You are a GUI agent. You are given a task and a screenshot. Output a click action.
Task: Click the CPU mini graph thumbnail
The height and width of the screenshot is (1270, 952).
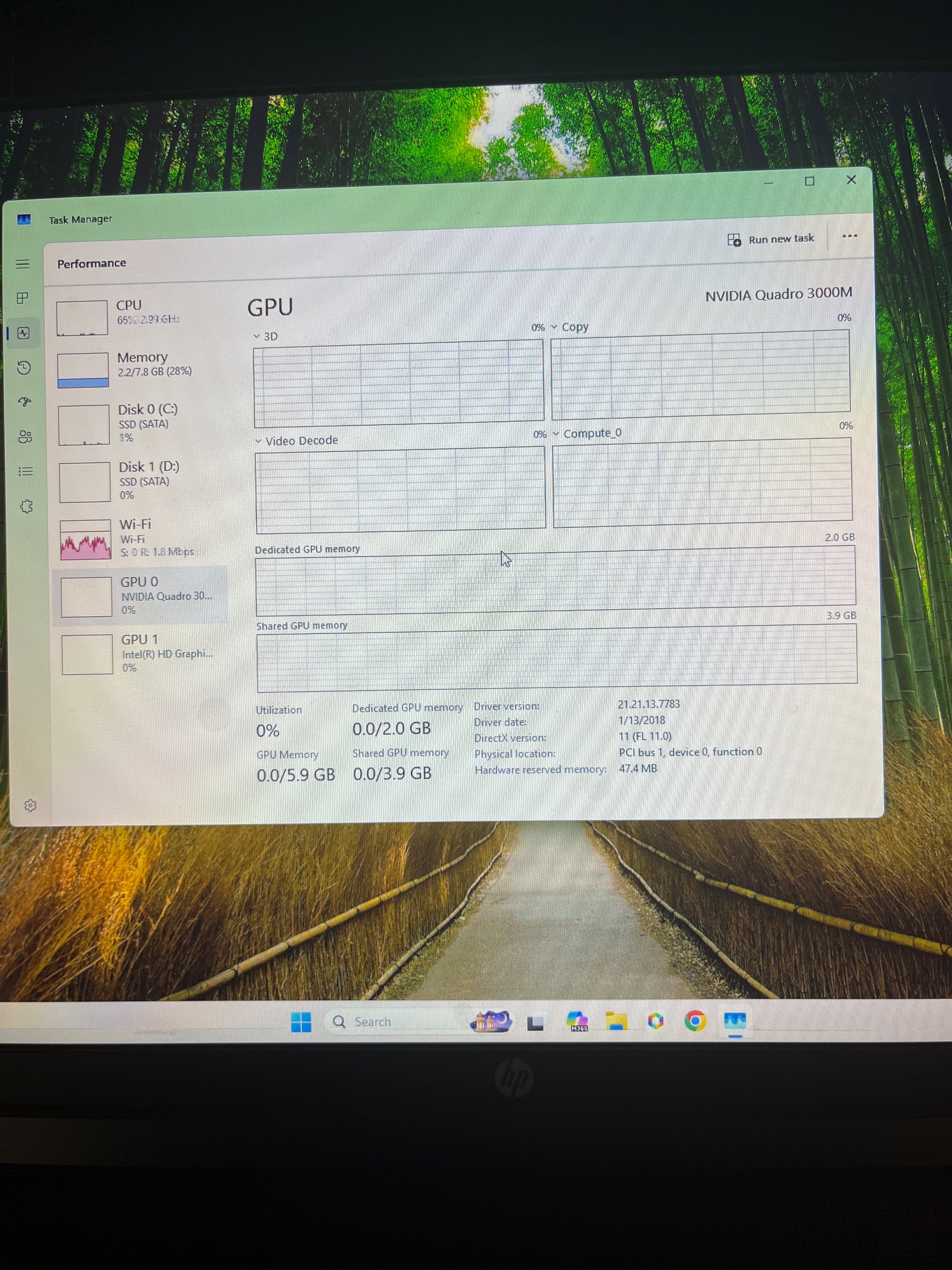click(82, 317)
